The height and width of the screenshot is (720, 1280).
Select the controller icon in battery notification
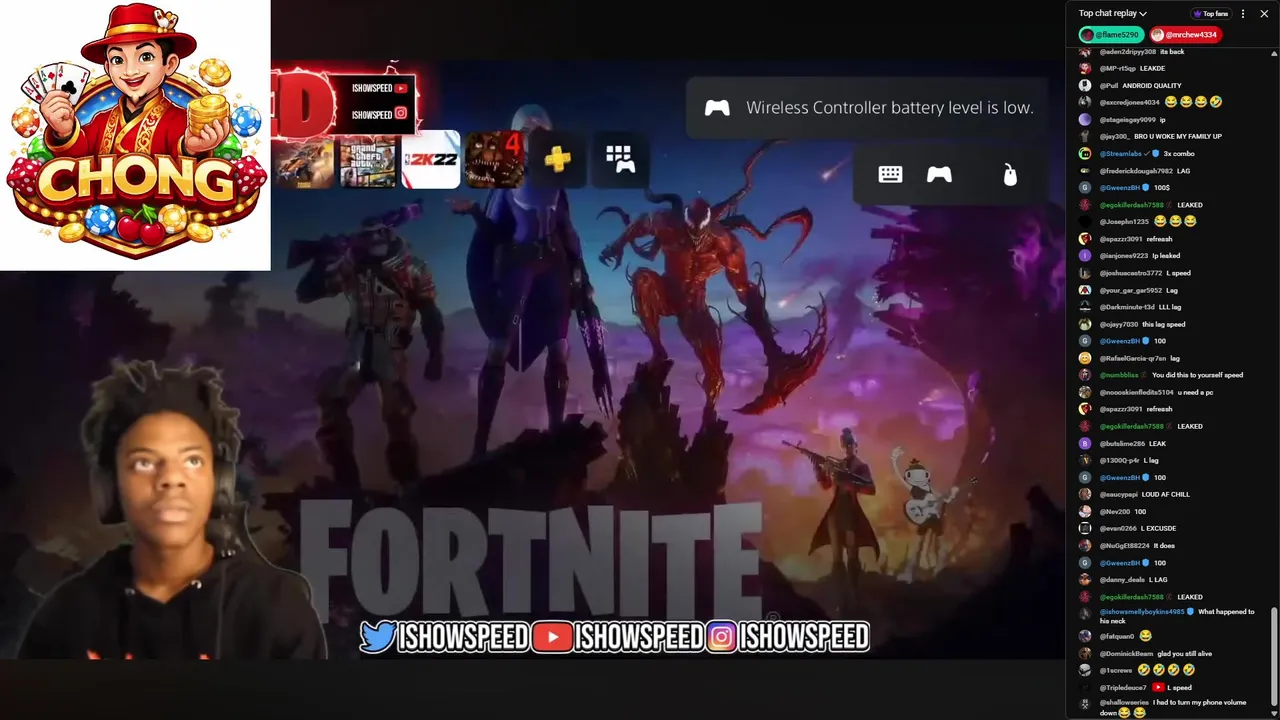(x=717, y=108)
